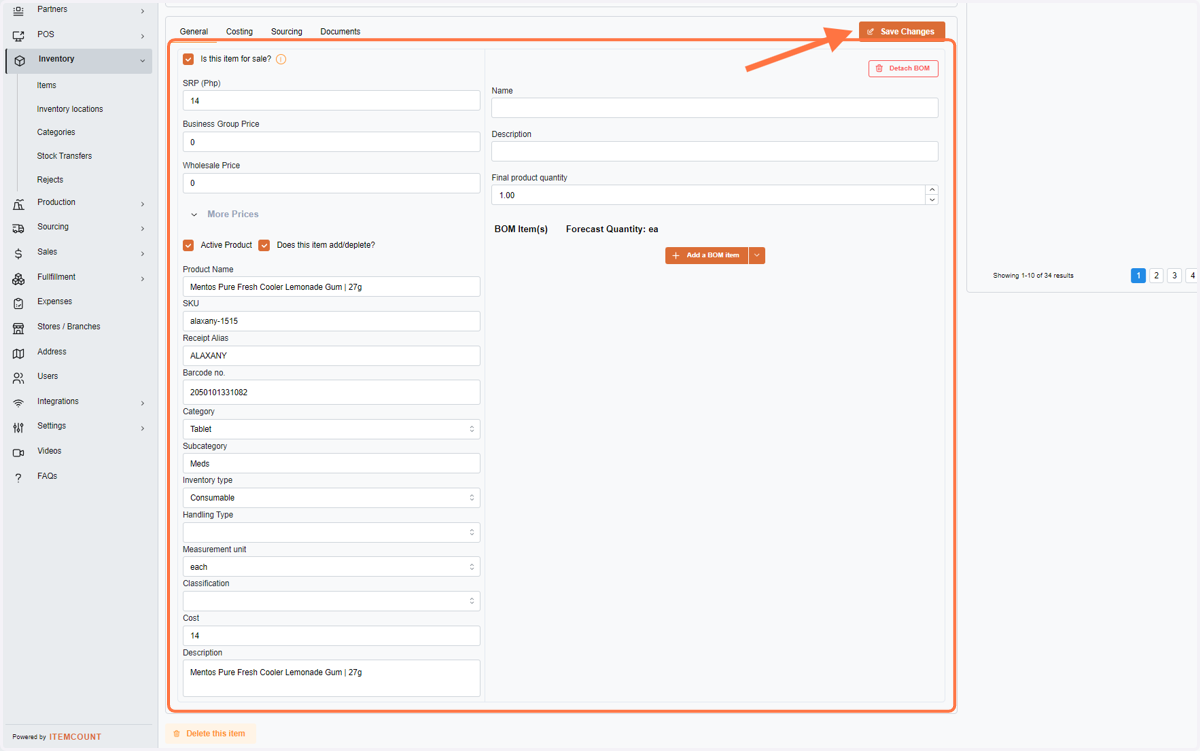The width and height of the screenshot is (1200, 751).
Task: Expand the Production menu chevron
Action: click(142, 204)
